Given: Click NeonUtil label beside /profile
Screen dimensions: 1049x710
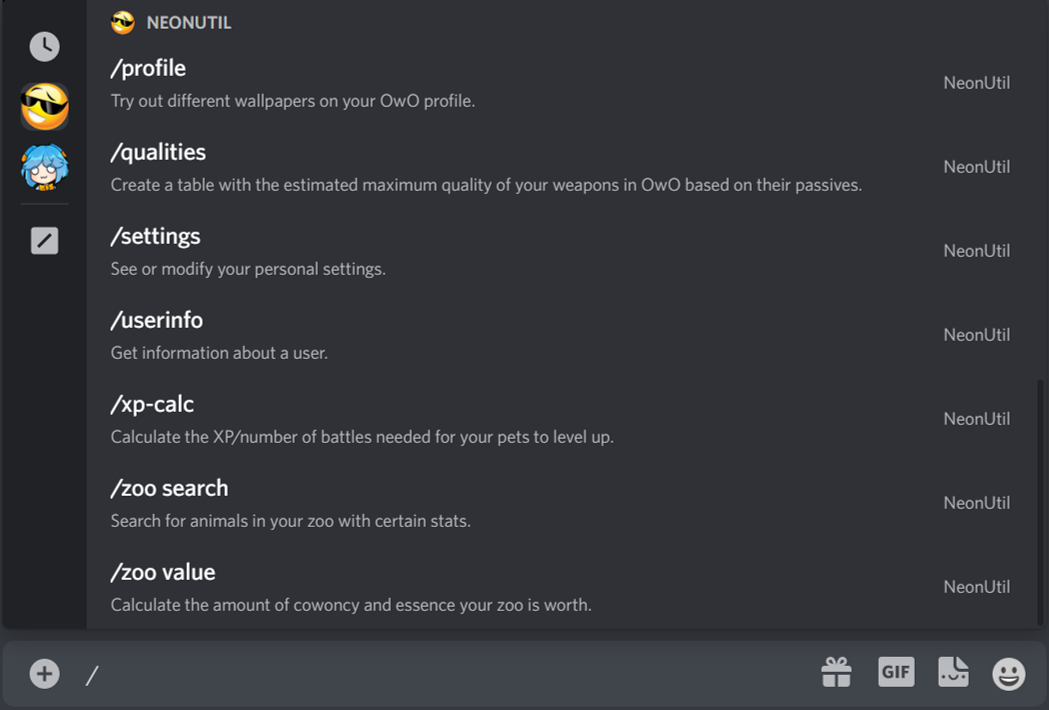Looking at the screenshot, I should tap(976, 83).
